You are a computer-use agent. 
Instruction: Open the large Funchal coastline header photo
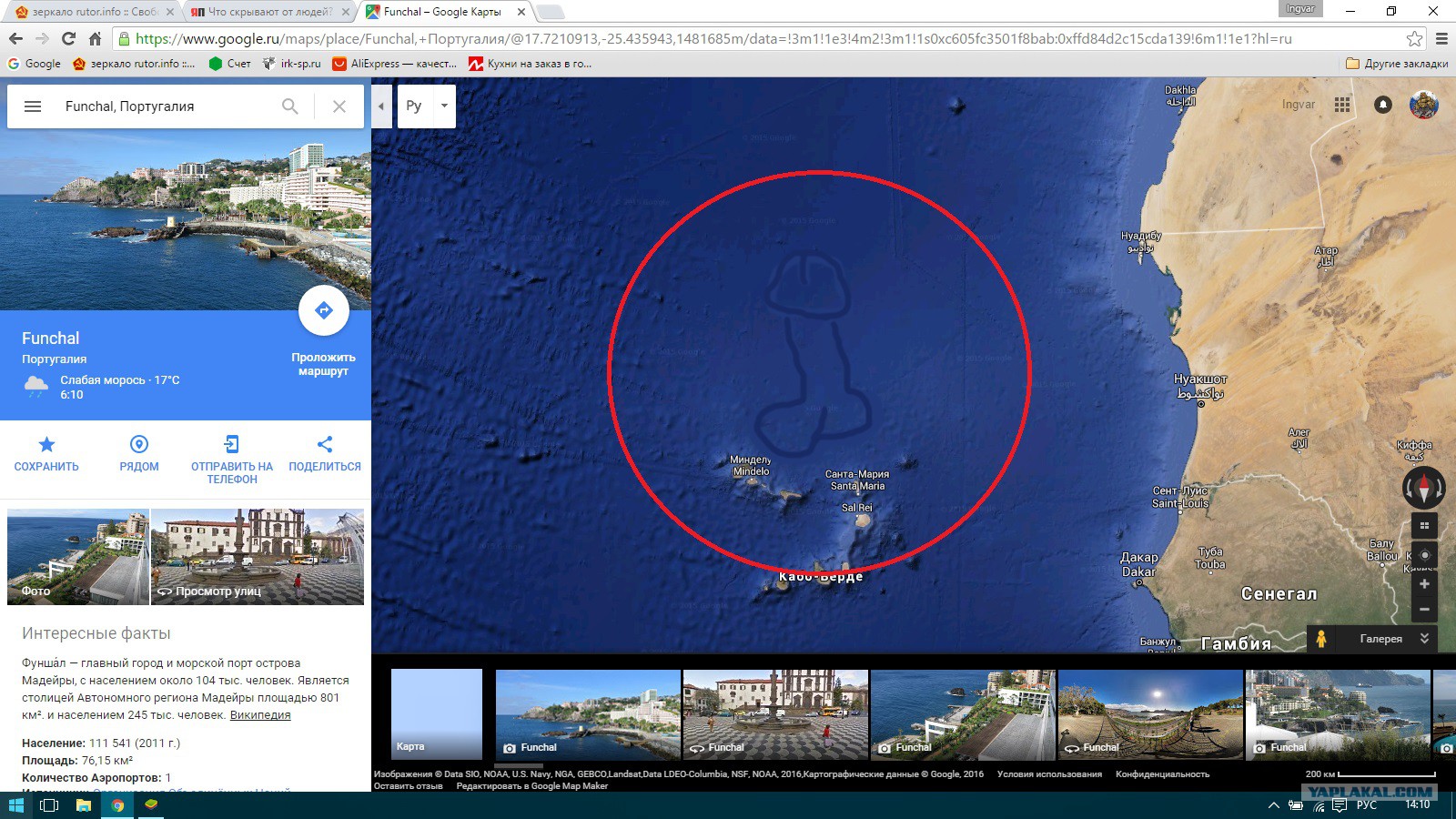click(186, 219)
